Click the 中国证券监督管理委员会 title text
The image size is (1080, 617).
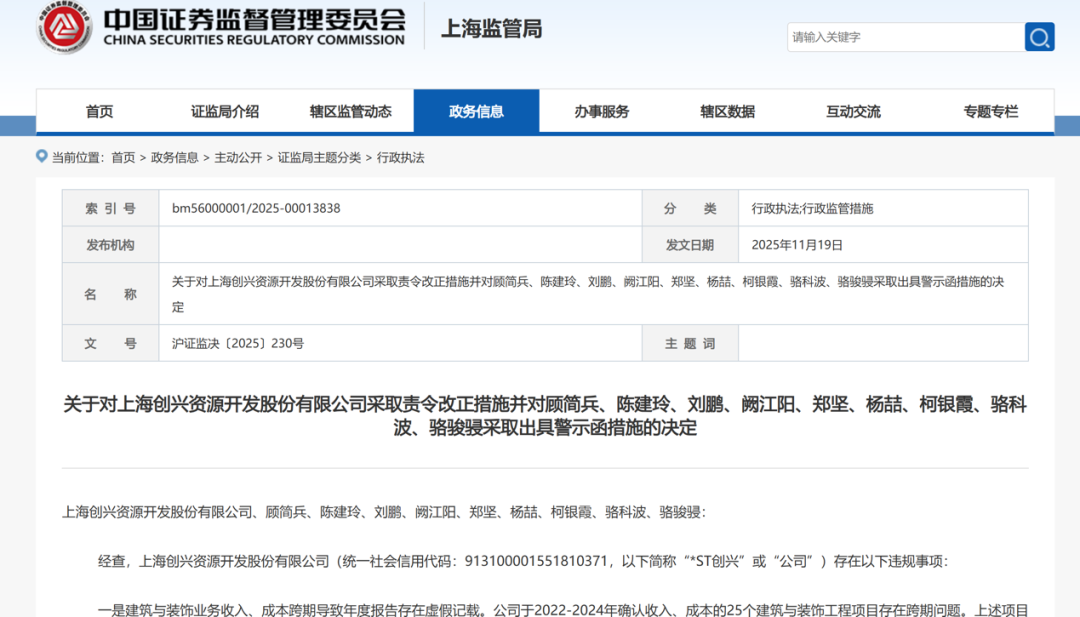[x=254, y=19]
